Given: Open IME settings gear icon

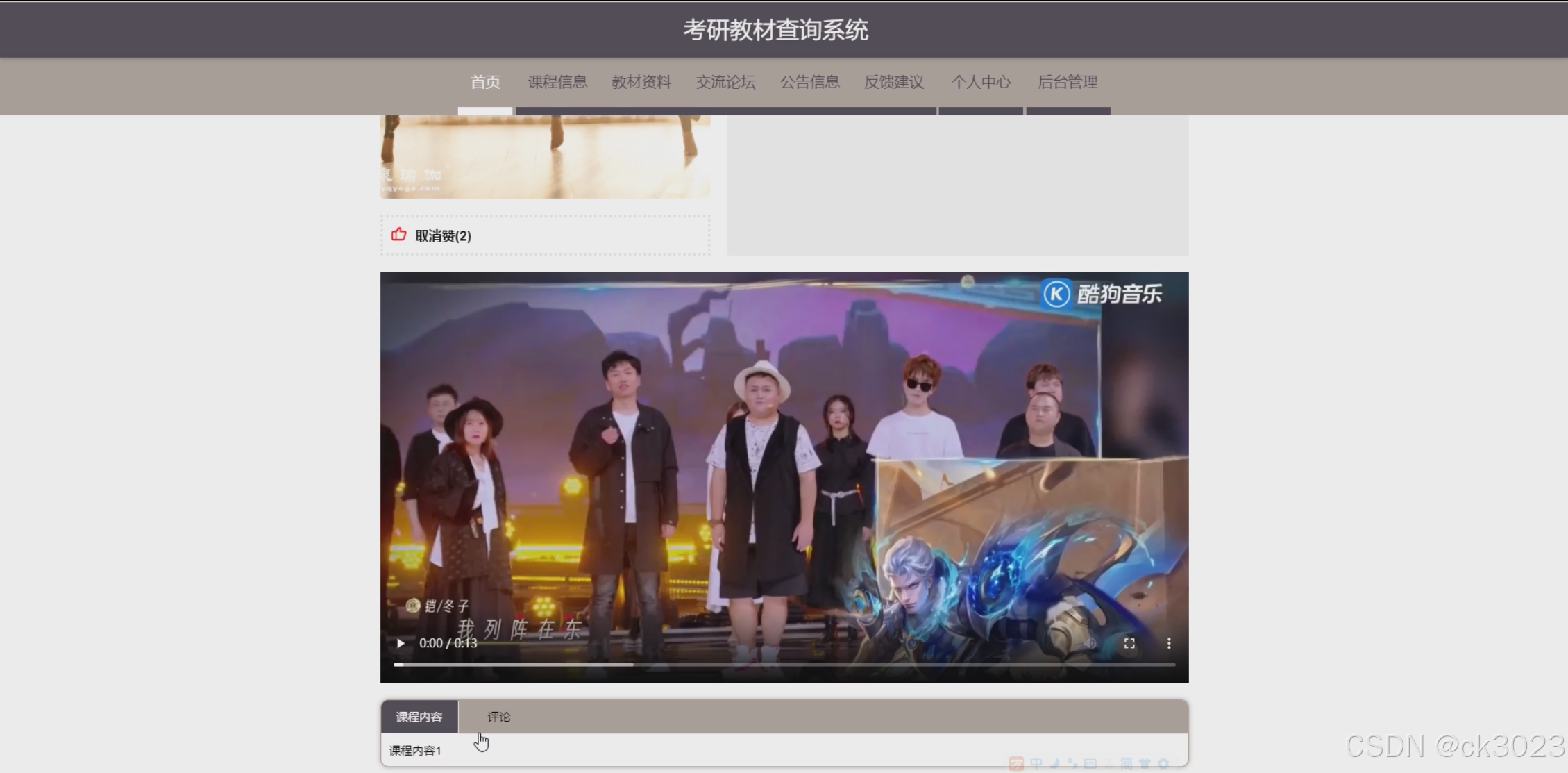Looking at the screenshot, I should coord(1163,763).
